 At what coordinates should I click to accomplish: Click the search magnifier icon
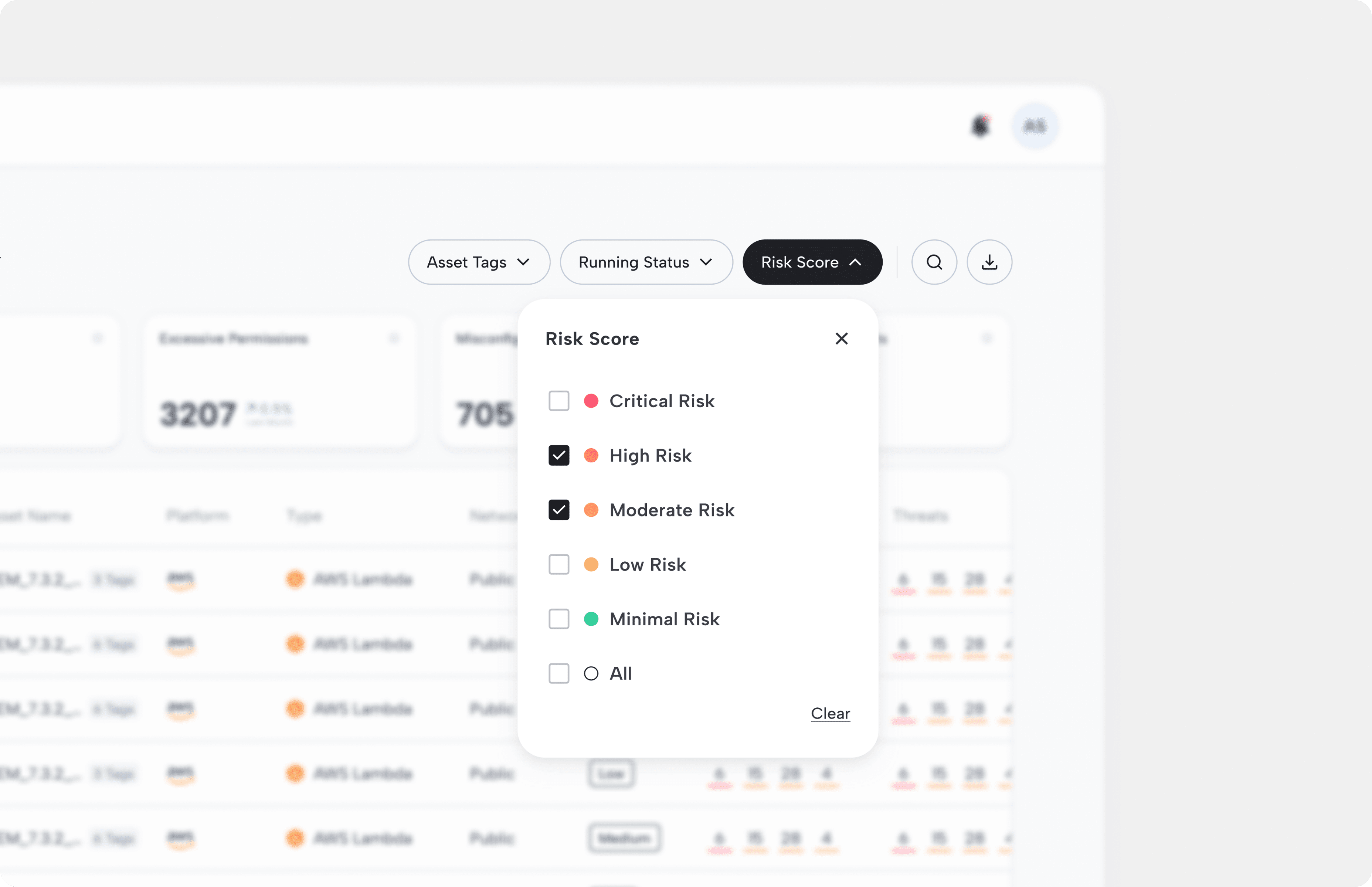(x=934, y=262)
